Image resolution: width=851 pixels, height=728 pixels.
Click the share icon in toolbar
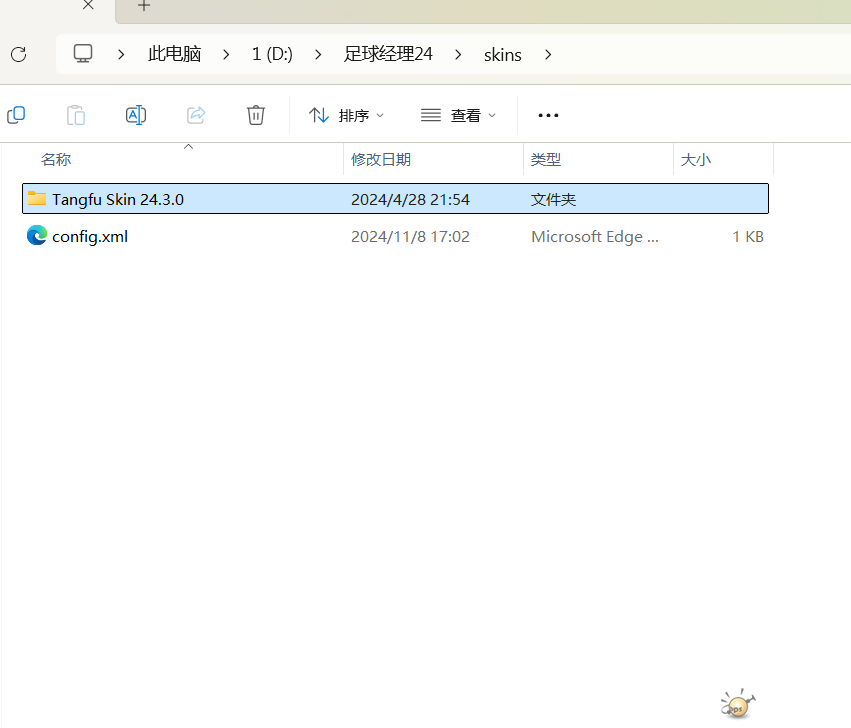pos(196,115)
